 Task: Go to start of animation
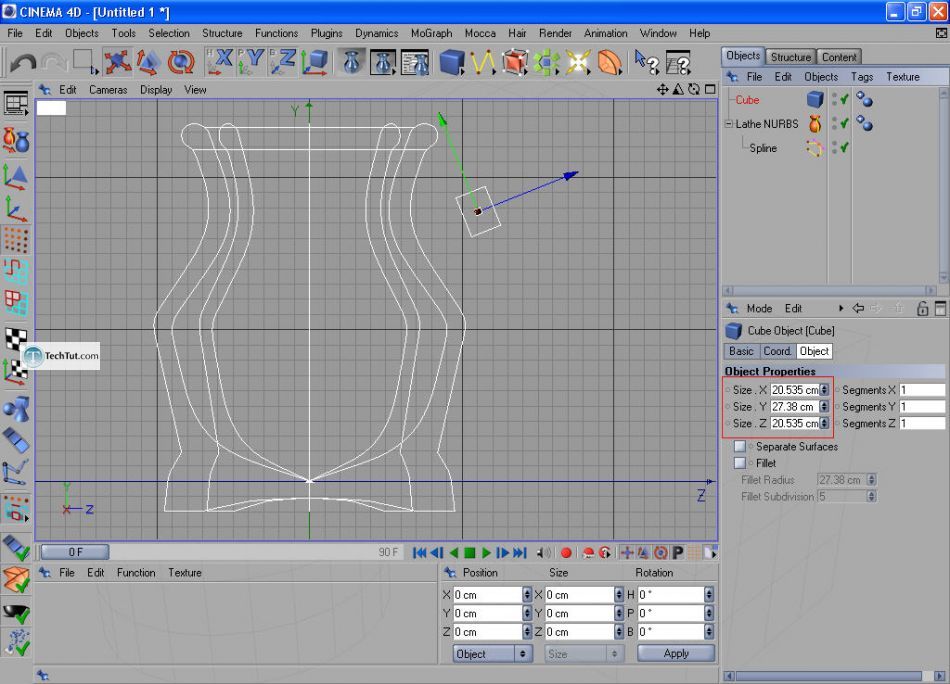point(419,553)
